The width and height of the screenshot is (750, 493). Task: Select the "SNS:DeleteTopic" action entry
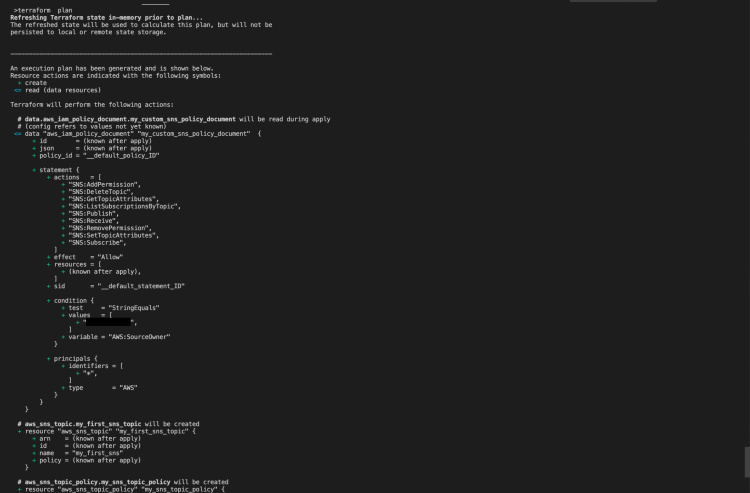pos(101,191)
